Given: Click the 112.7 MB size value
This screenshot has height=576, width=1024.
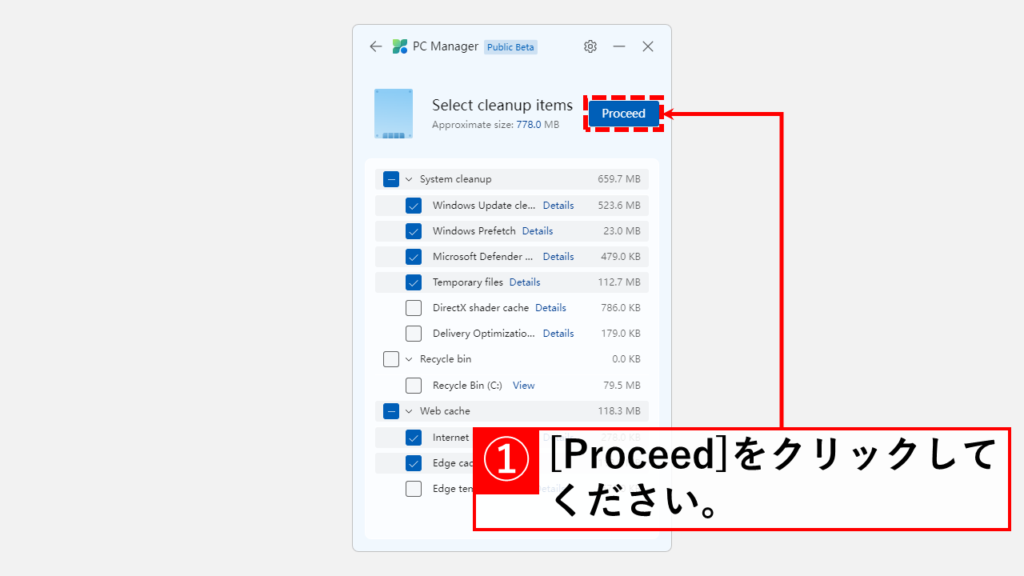Looking at the screenshot, I should click(x=619, y=282).
